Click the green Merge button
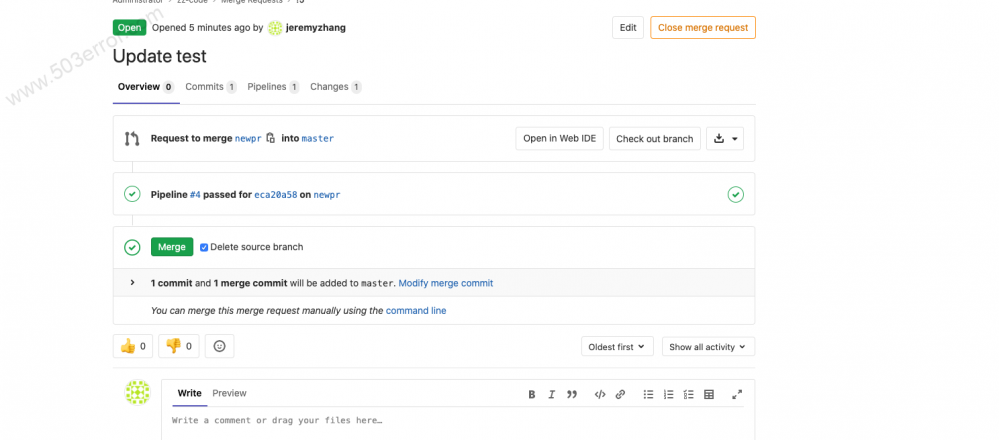The image size is (999, 440). click(172, 247)
